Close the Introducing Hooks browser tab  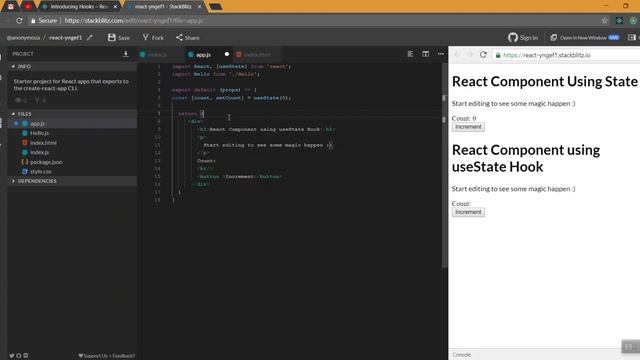point(115,7)
